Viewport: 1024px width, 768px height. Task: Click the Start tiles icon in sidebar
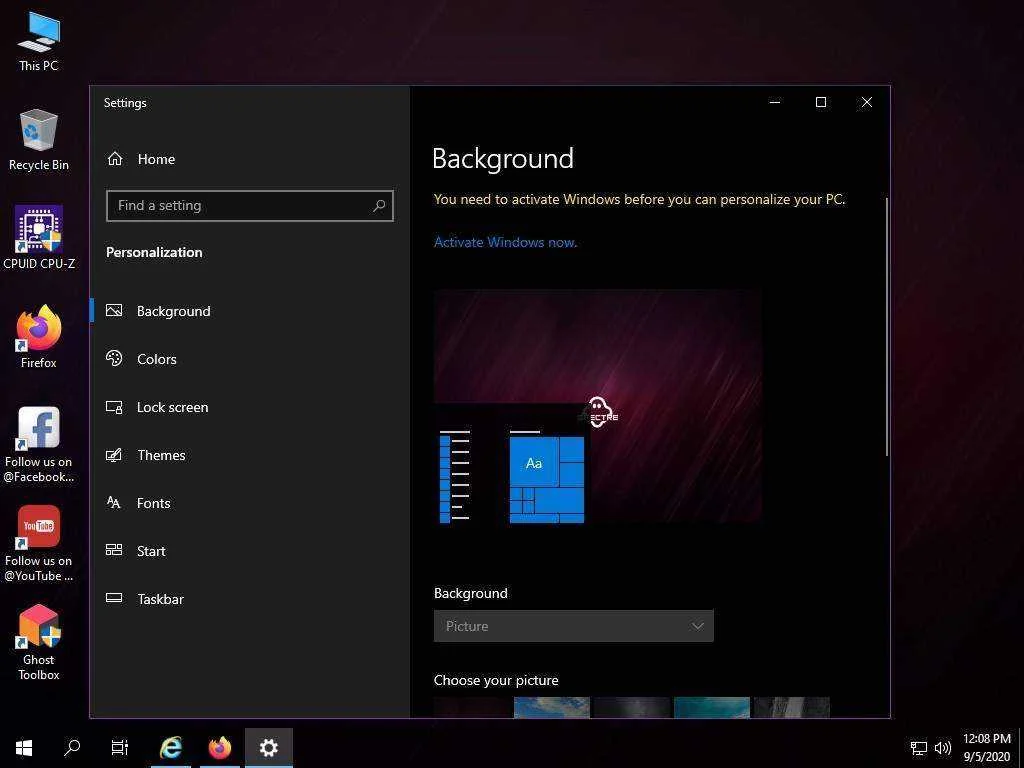click(x=114, y=550)
